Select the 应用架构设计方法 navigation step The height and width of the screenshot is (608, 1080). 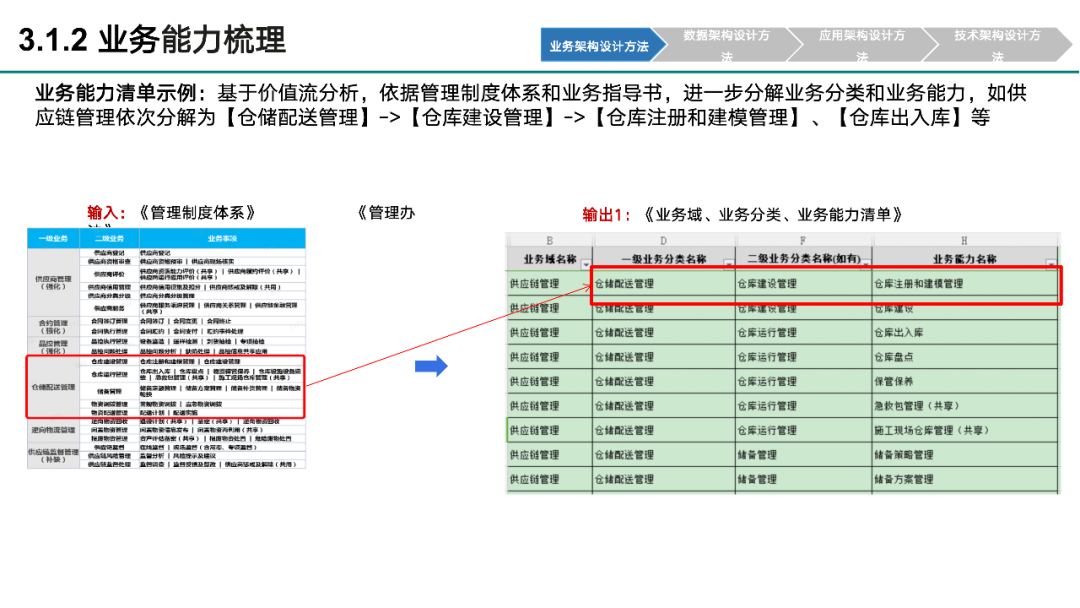[862, 45]
